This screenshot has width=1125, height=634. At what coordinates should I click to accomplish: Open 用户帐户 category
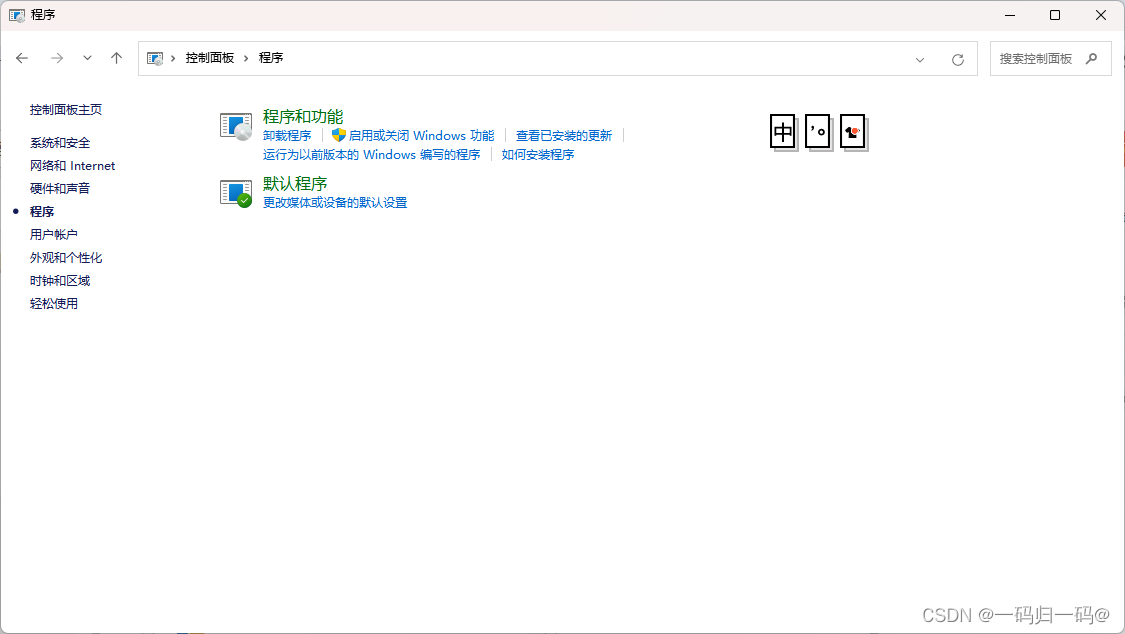(x=54, y=235)
